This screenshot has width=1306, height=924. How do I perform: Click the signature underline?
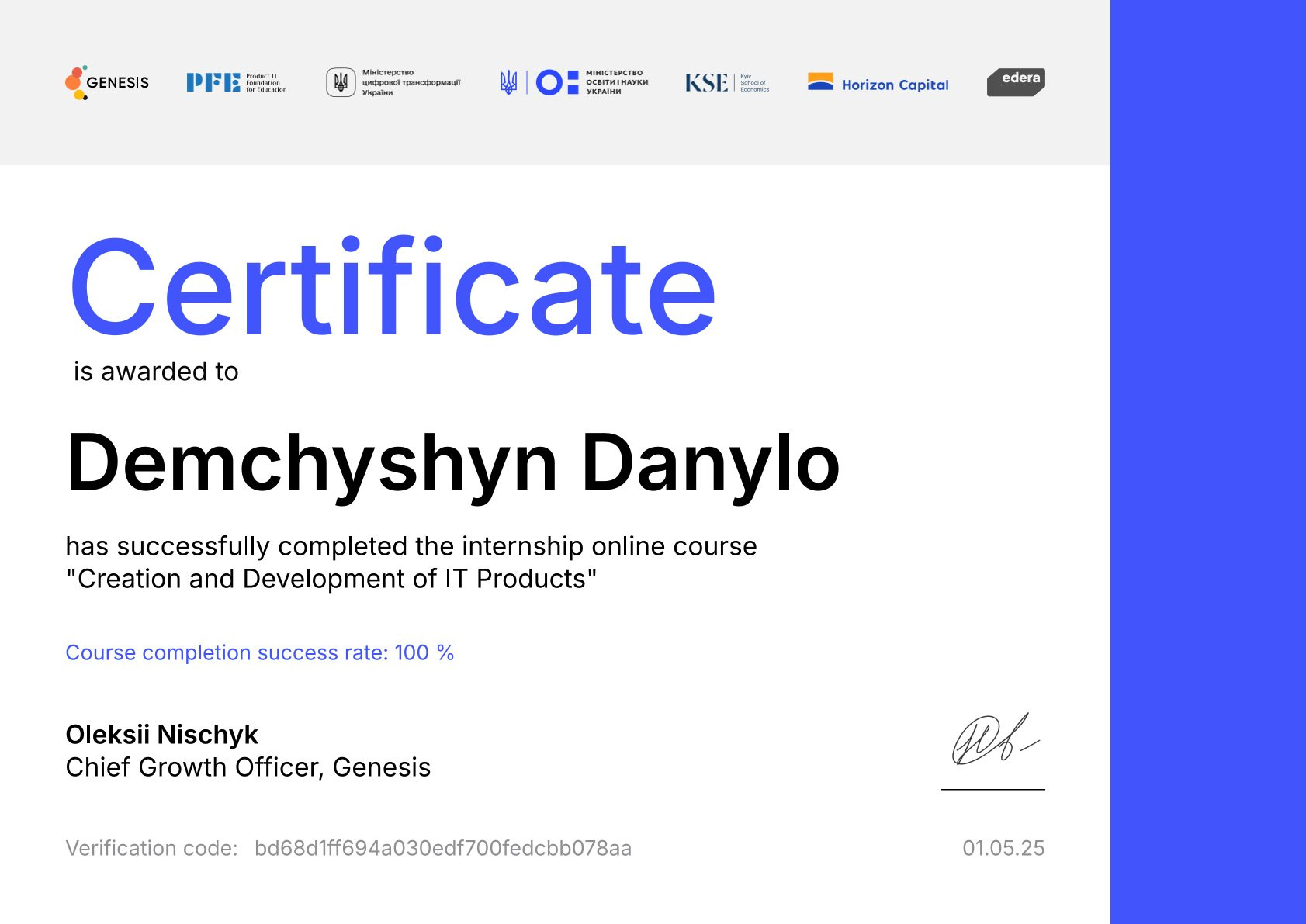coord(992,789)
